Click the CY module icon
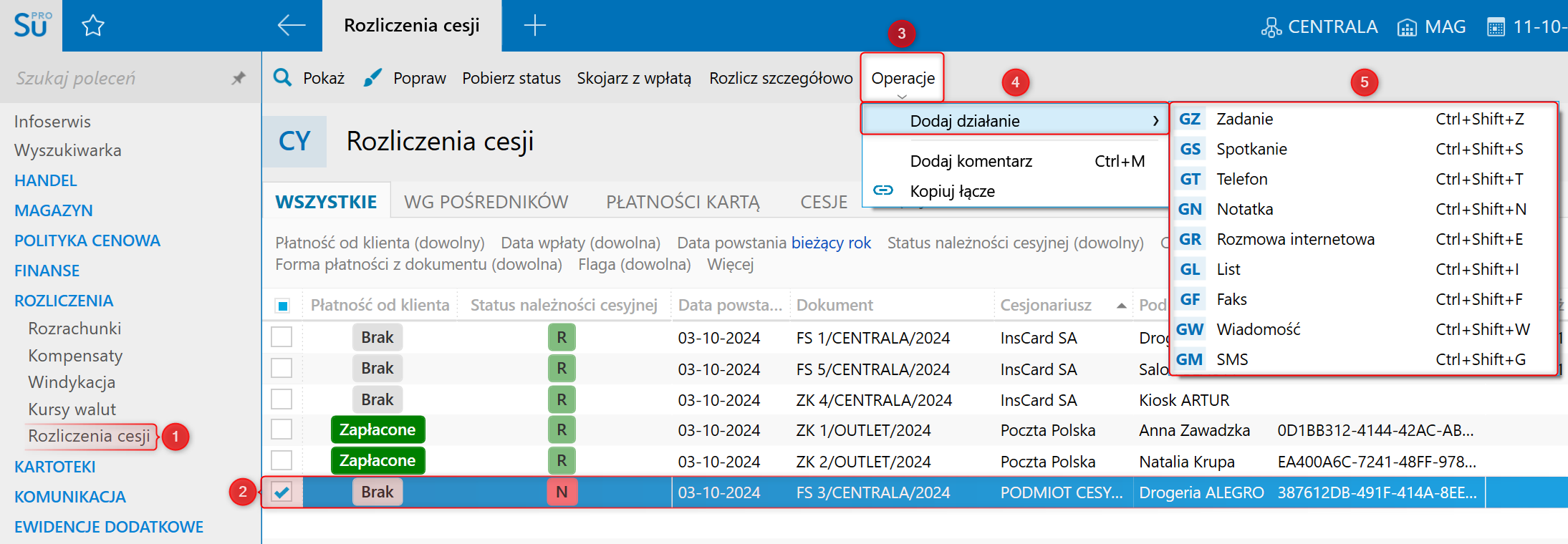This screenshot has height=544, width=1568. pos(294,142)
